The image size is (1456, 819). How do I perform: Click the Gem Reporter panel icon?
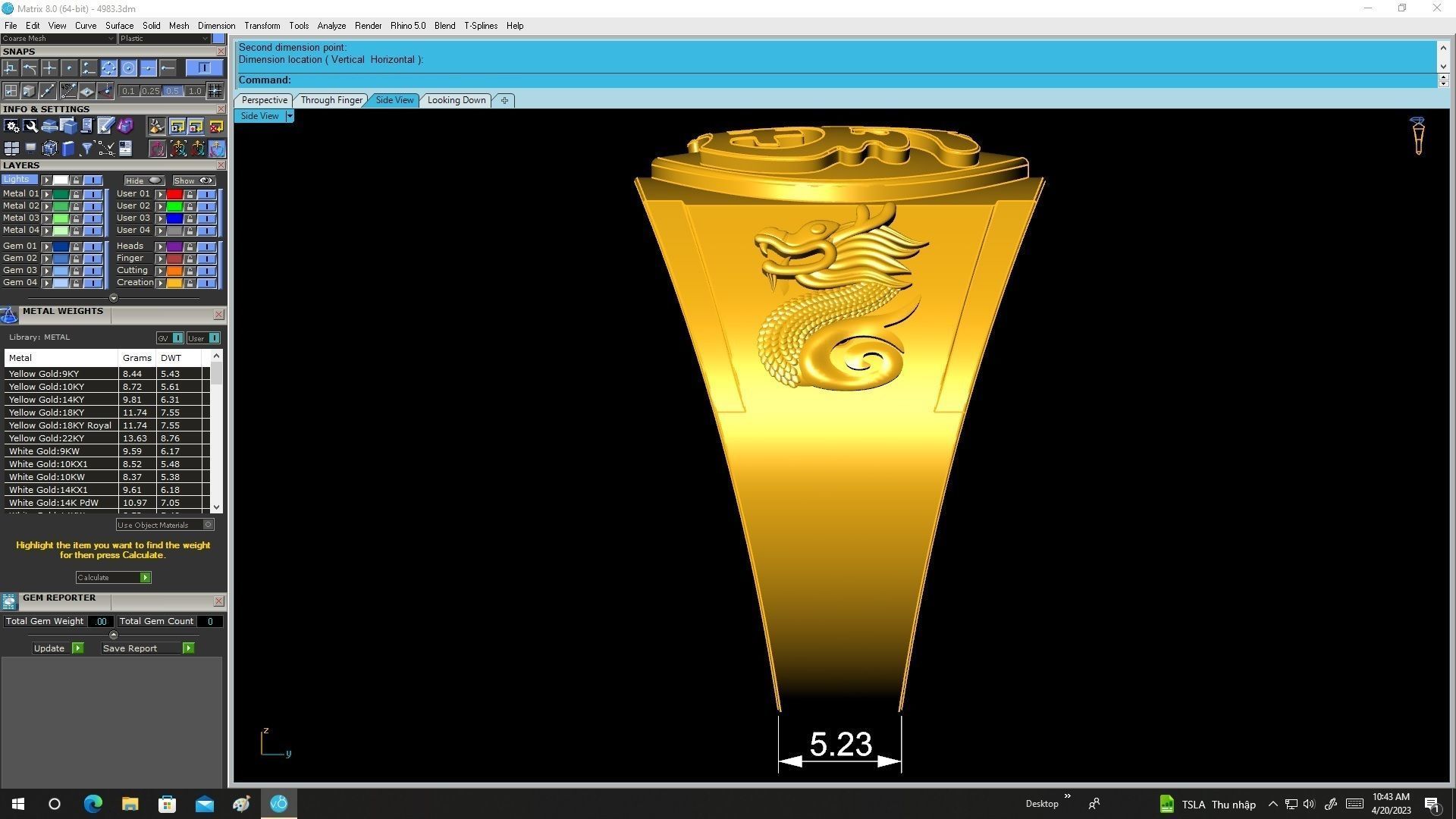[9, 601]
